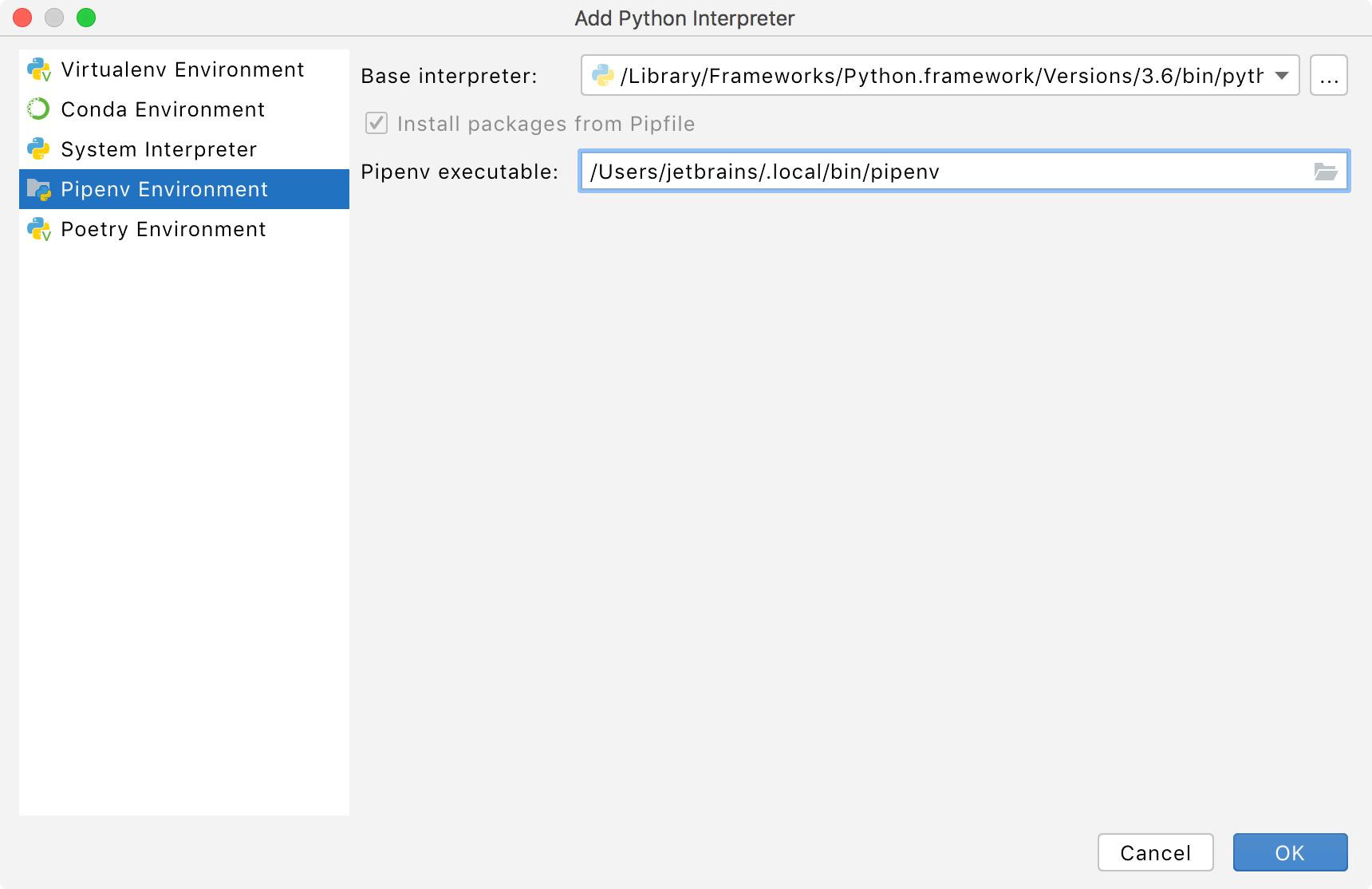1372x889 pixels.
Task: Switch to Poetry Environment
Action: point(184,229)
